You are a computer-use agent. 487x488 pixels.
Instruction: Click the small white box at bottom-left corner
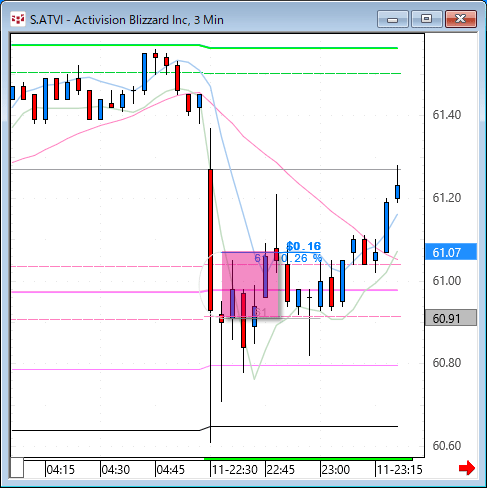[x=17, y=468]
